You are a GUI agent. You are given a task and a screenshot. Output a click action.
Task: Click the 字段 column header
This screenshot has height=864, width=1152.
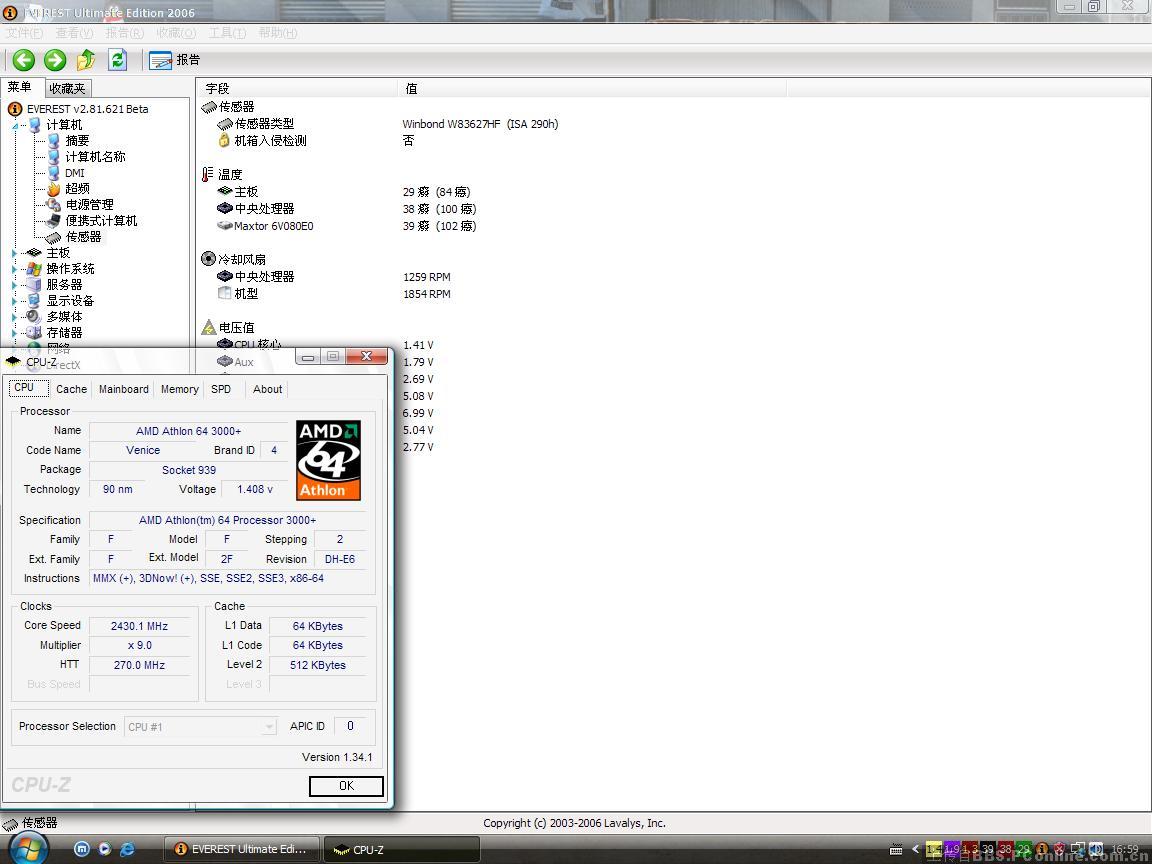point(297,88)
